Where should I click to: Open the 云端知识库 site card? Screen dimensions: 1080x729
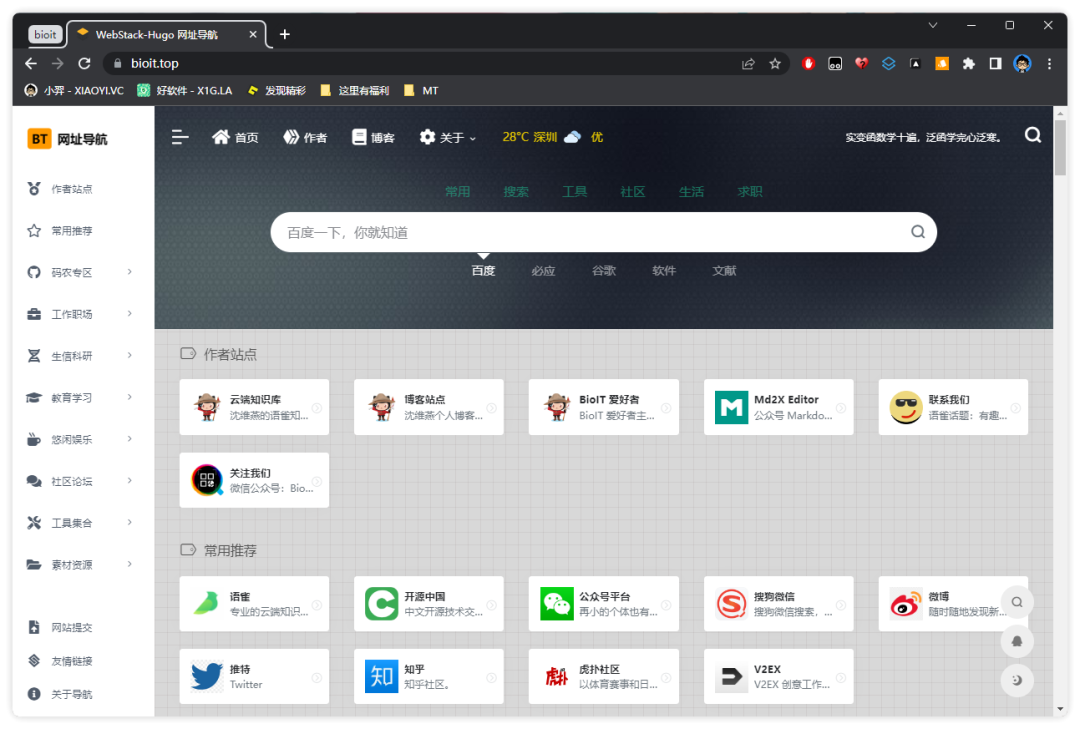(254, 407)
